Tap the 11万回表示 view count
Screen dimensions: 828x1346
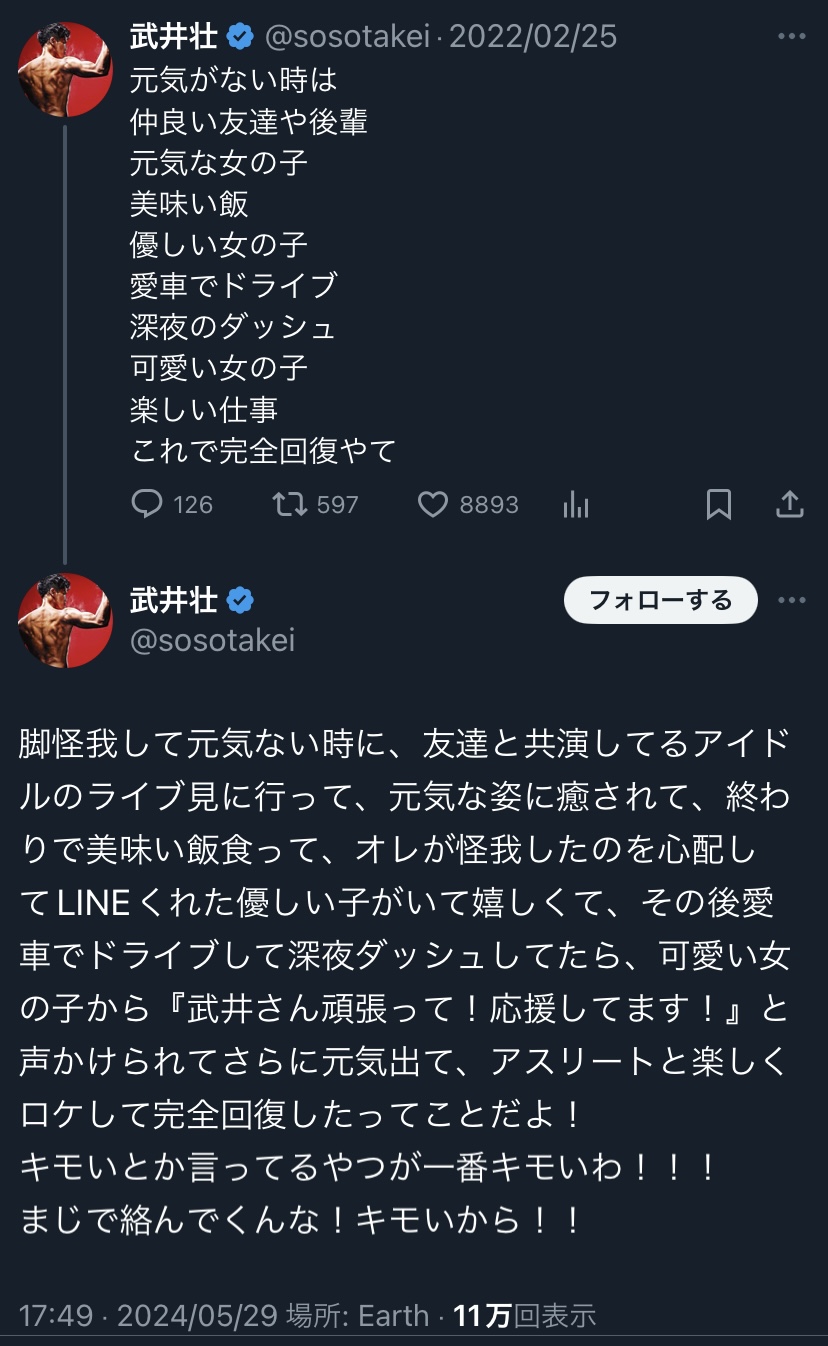tap(525, 1315)
